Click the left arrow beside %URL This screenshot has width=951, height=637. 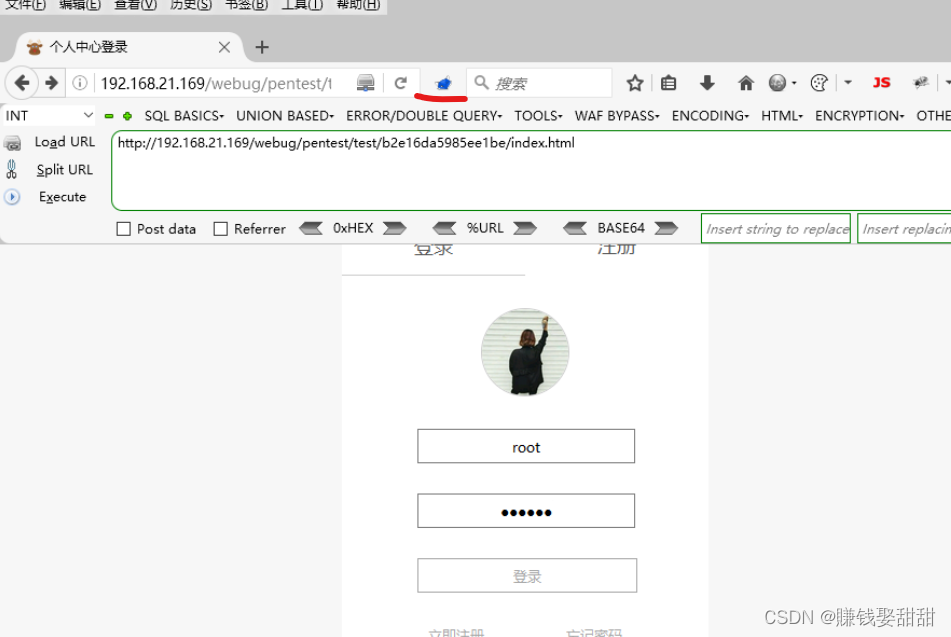[x=445, y=228]
